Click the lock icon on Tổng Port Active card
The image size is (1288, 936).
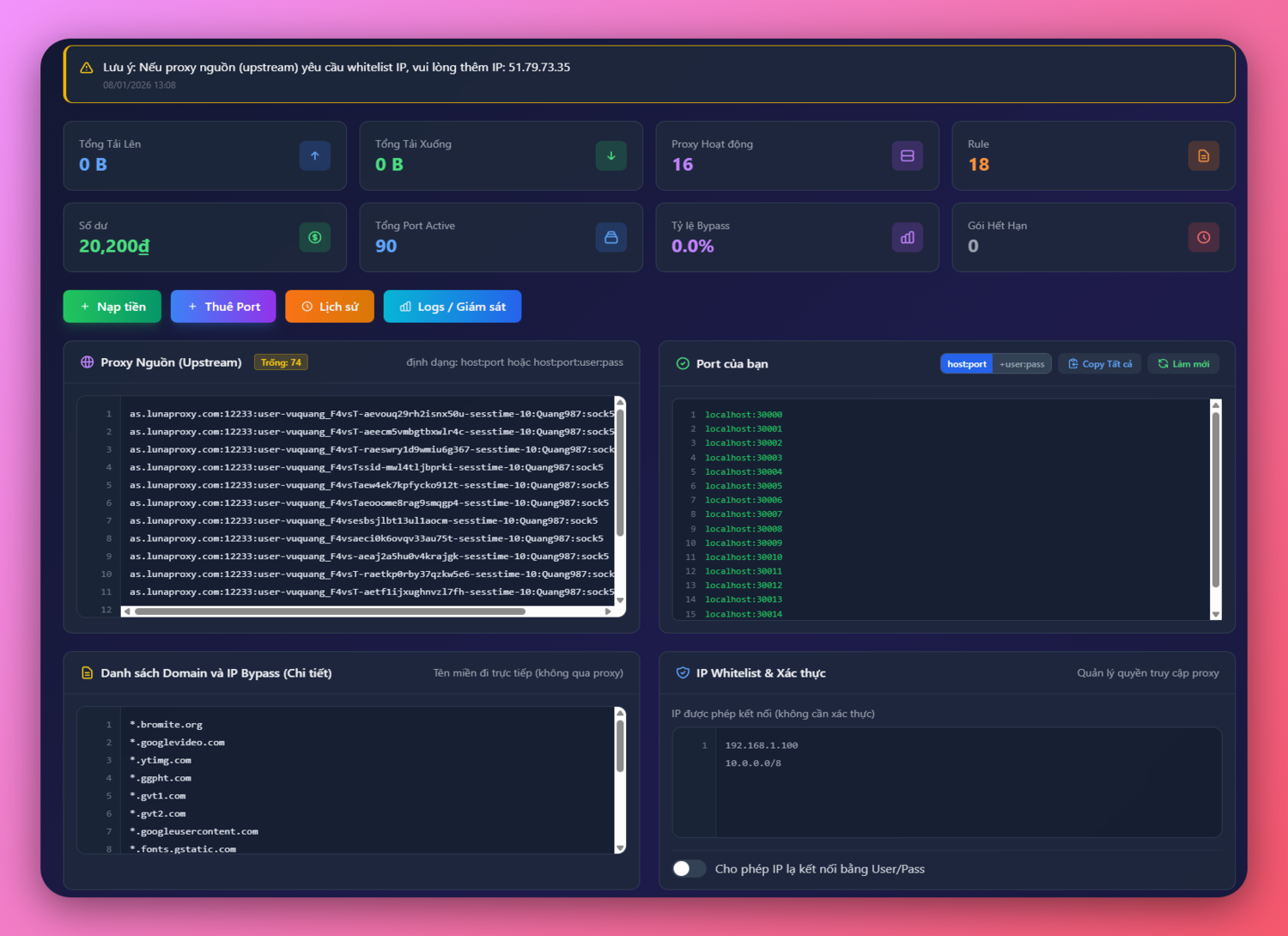point(611,237)
